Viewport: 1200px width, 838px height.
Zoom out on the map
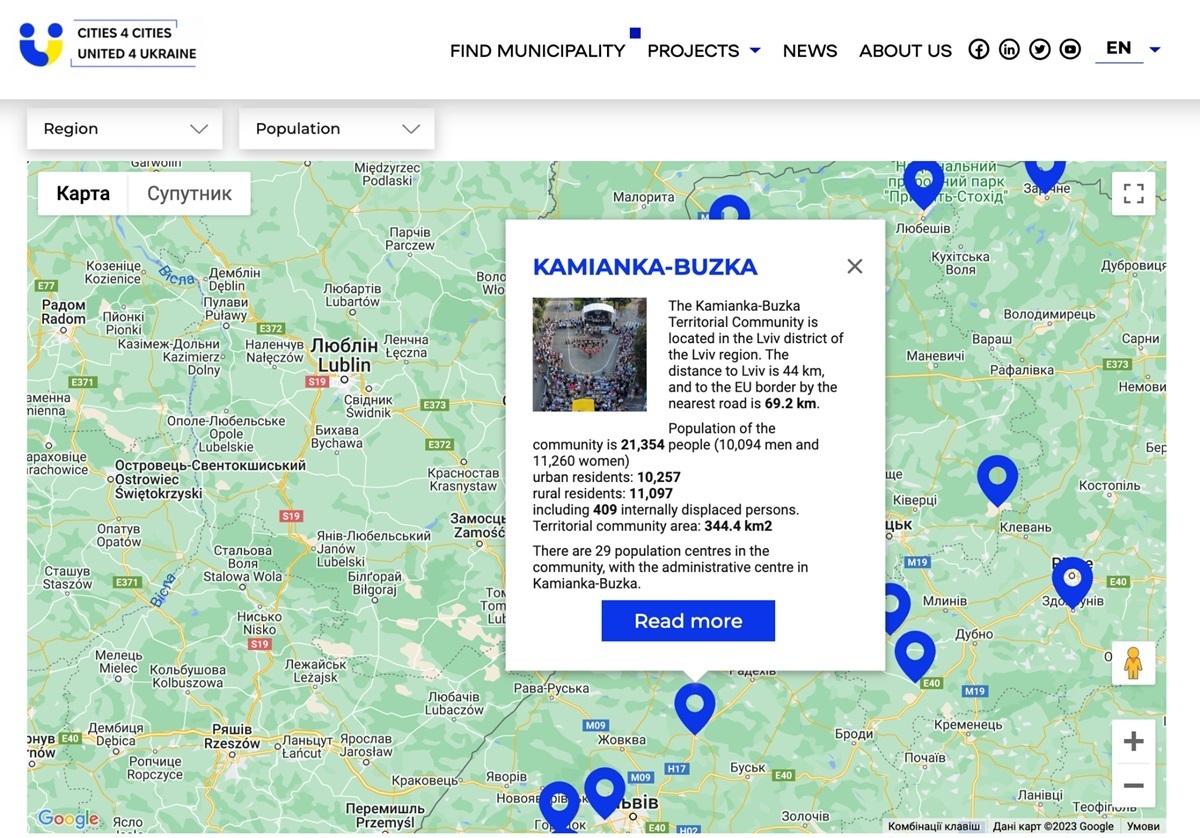coord(1133,785)
